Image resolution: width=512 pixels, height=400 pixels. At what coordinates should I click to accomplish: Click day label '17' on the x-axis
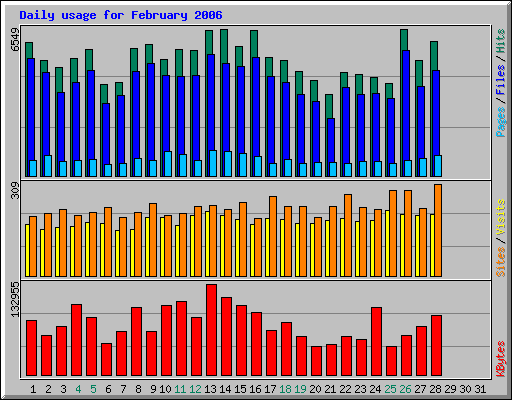click(x=270, y=389)
